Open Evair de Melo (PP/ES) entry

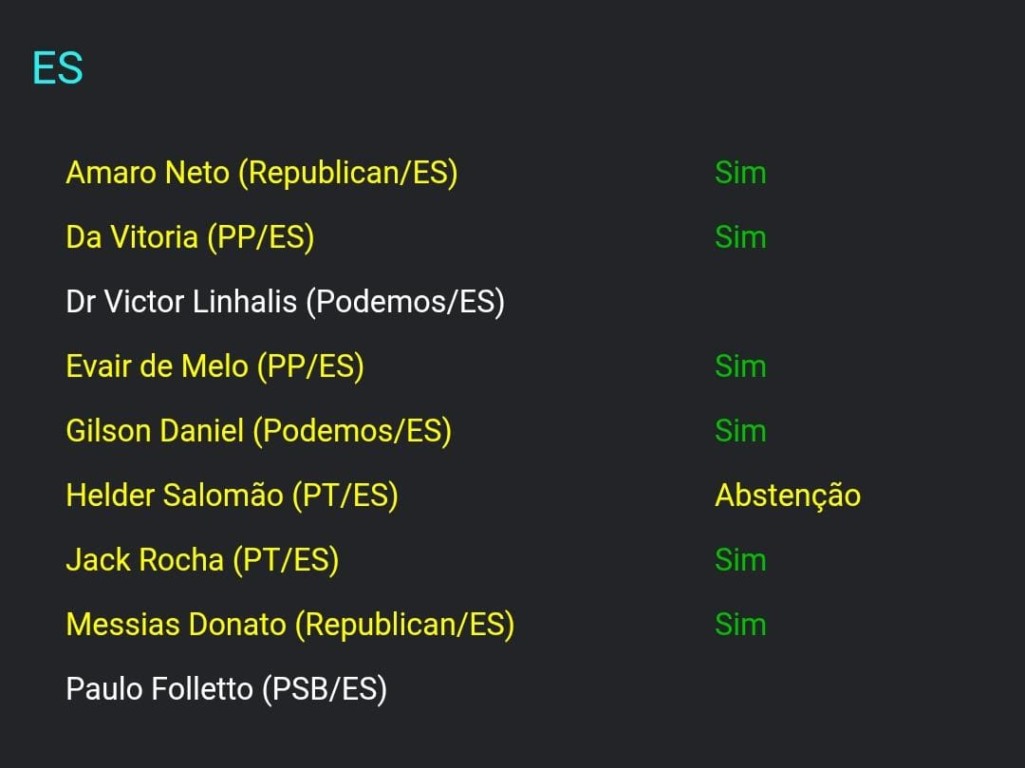click(215, 366)
